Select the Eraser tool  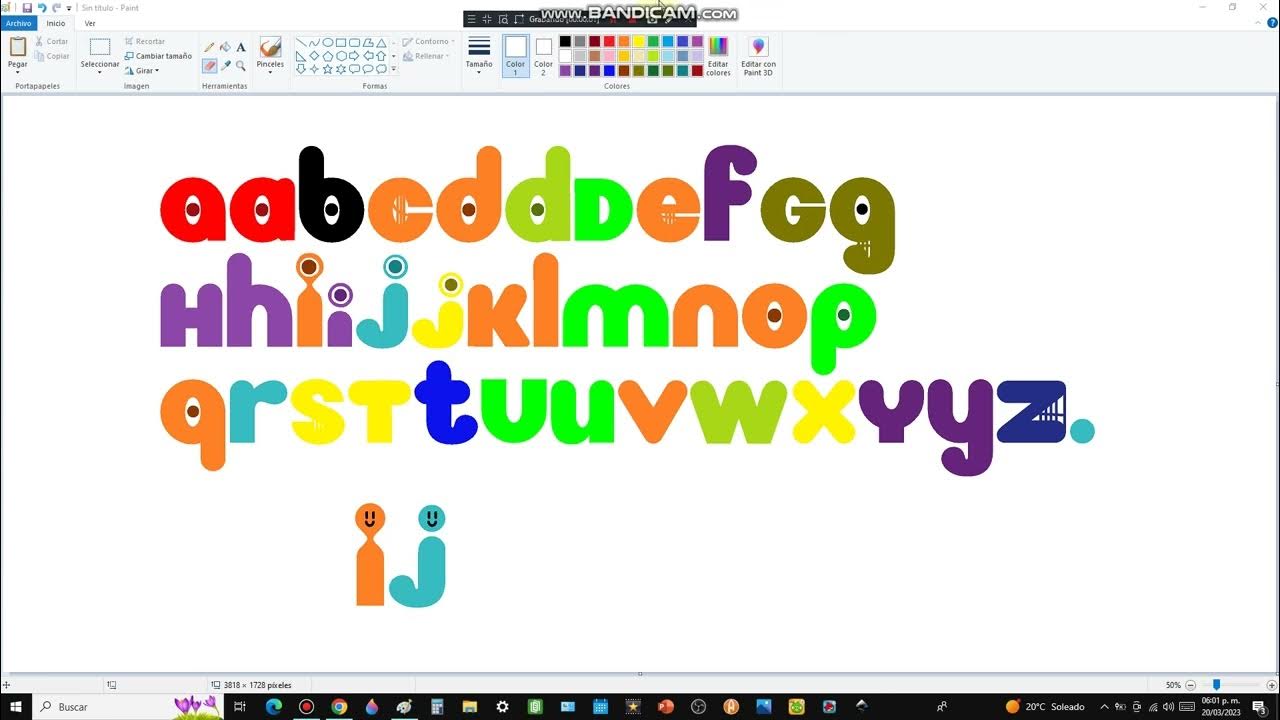pyautogui.click(x=209, y=65)
